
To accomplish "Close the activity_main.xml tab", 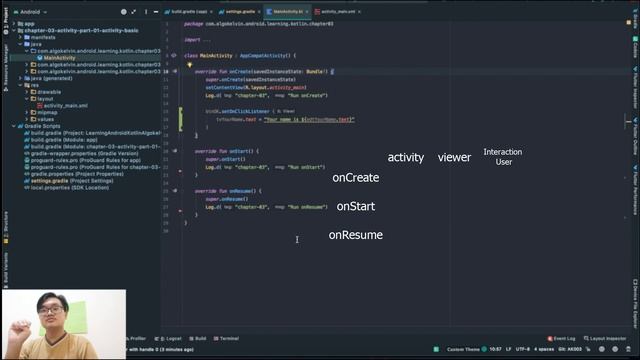I will 359,12.
